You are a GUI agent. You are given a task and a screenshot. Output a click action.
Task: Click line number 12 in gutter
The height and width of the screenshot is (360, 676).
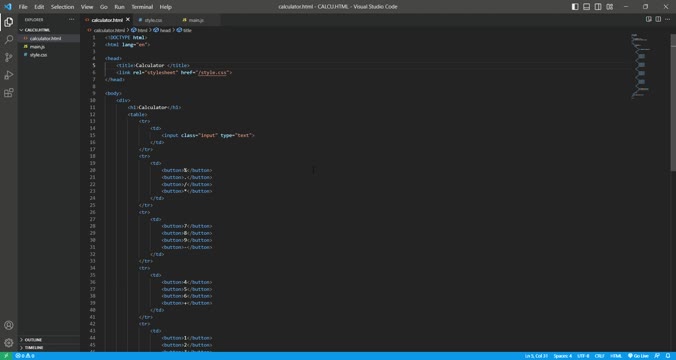click(x=93, y=114)
